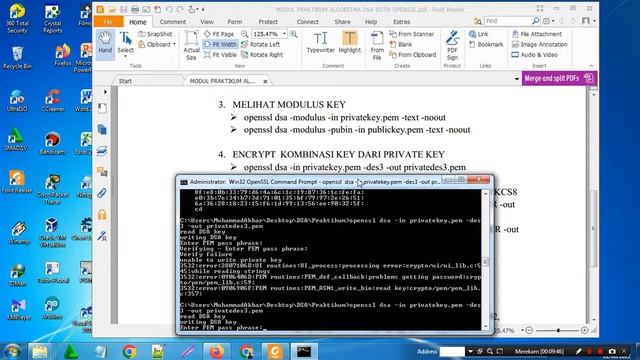This screenshot has width=640, height=360.
Task: Insert a Link
Action: point(478,34)
